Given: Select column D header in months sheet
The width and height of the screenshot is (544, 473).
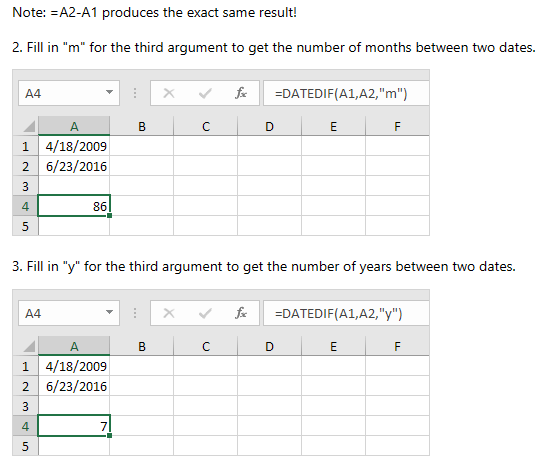Looking at the screenshot, I should [270, 126].
